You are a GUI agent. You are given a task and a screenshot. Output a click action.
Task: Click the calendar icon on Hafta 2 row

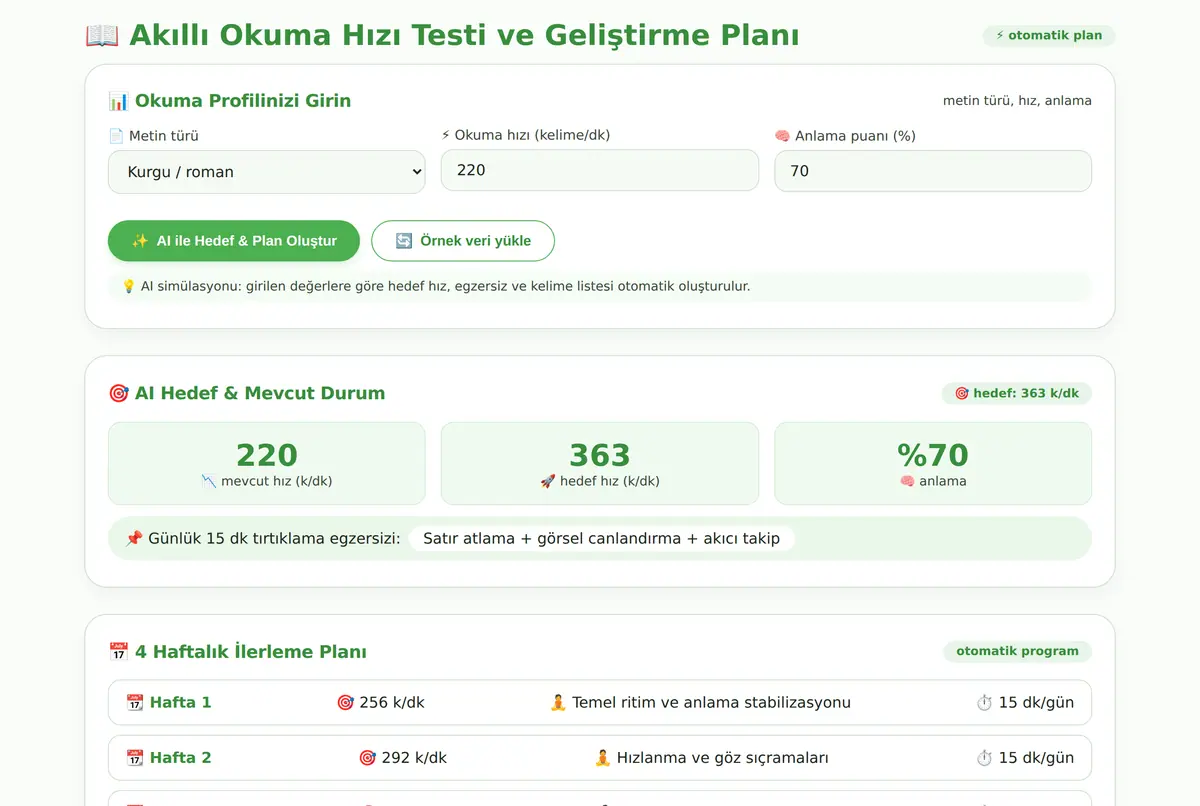135,758
